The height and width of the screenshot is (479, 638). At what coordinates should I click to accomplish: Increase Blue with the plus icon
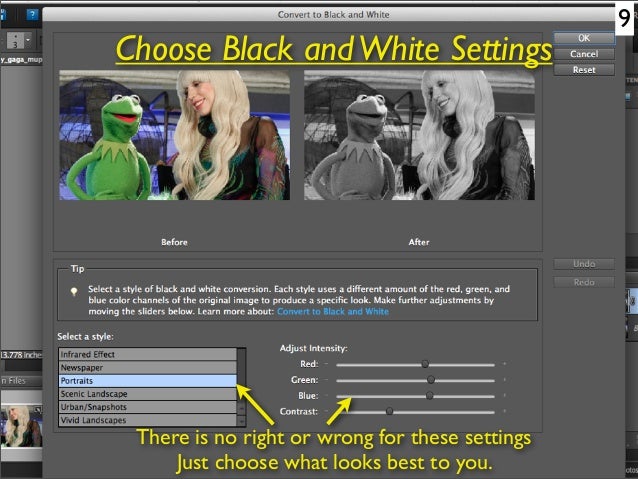point(505,396)
